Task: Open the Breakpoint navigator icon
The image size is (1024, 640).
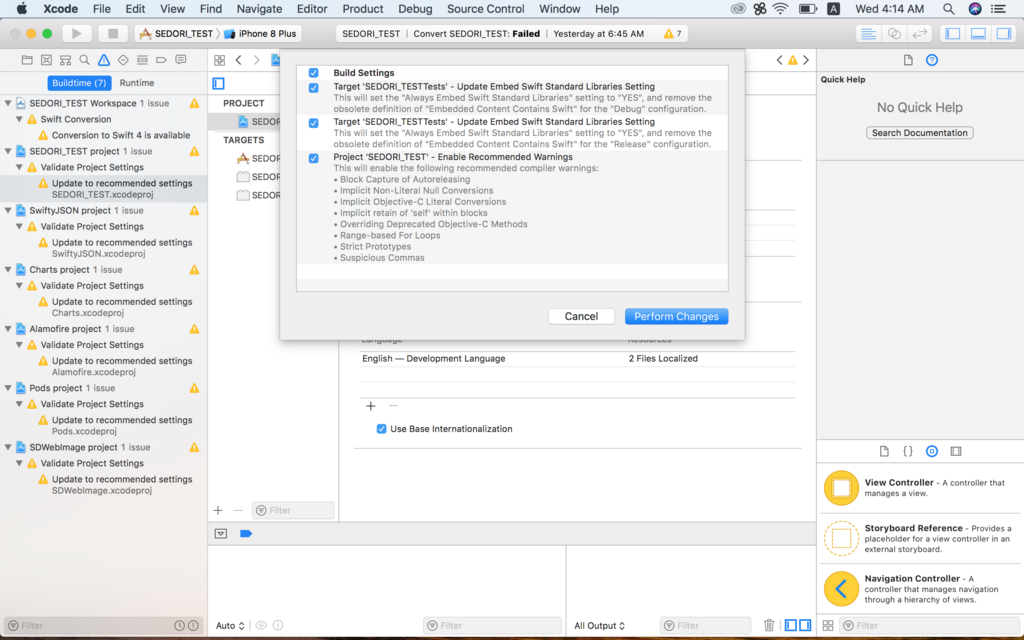Action: click(161, 60)
